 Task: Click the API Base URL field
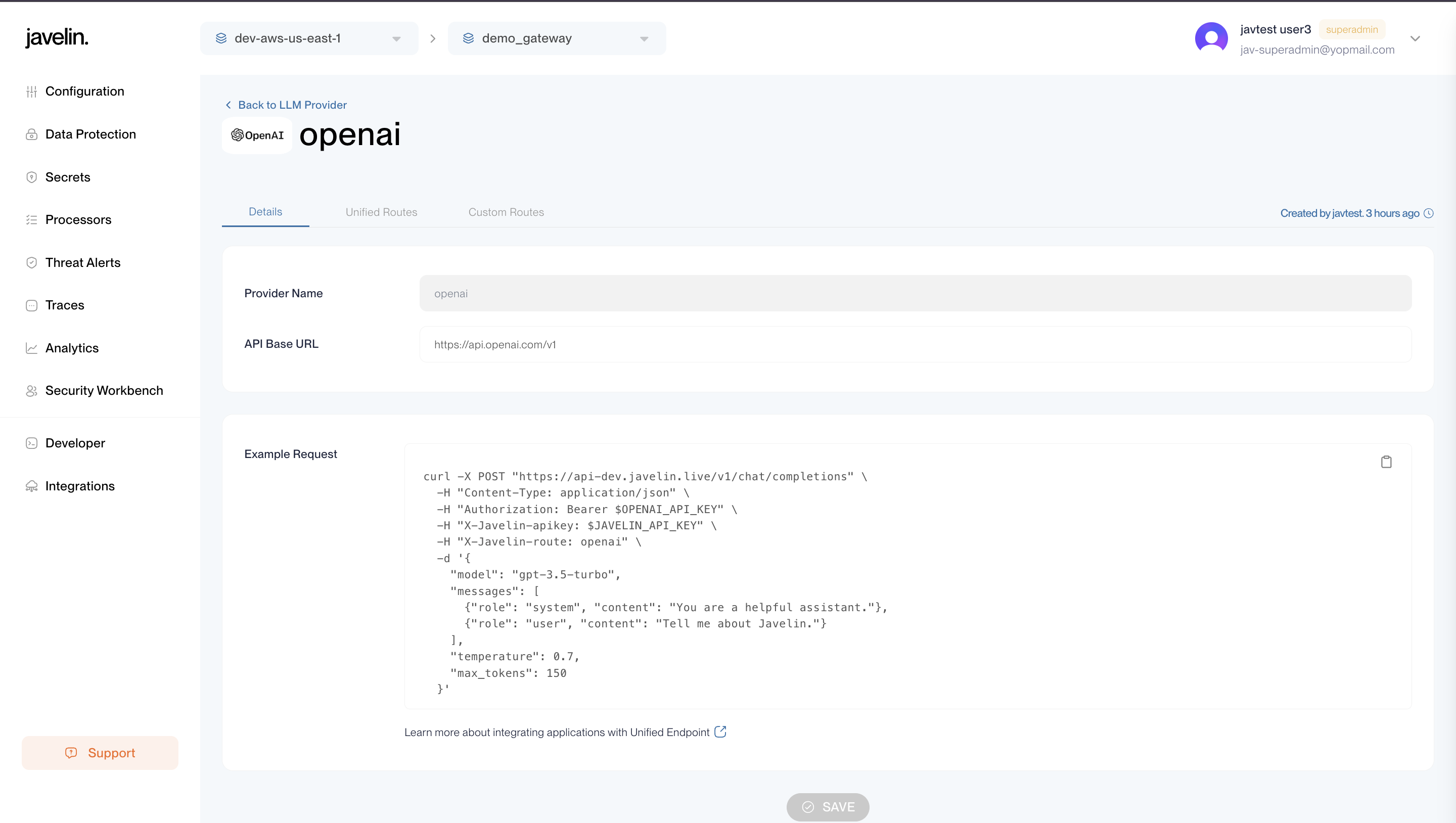point(915,344)
